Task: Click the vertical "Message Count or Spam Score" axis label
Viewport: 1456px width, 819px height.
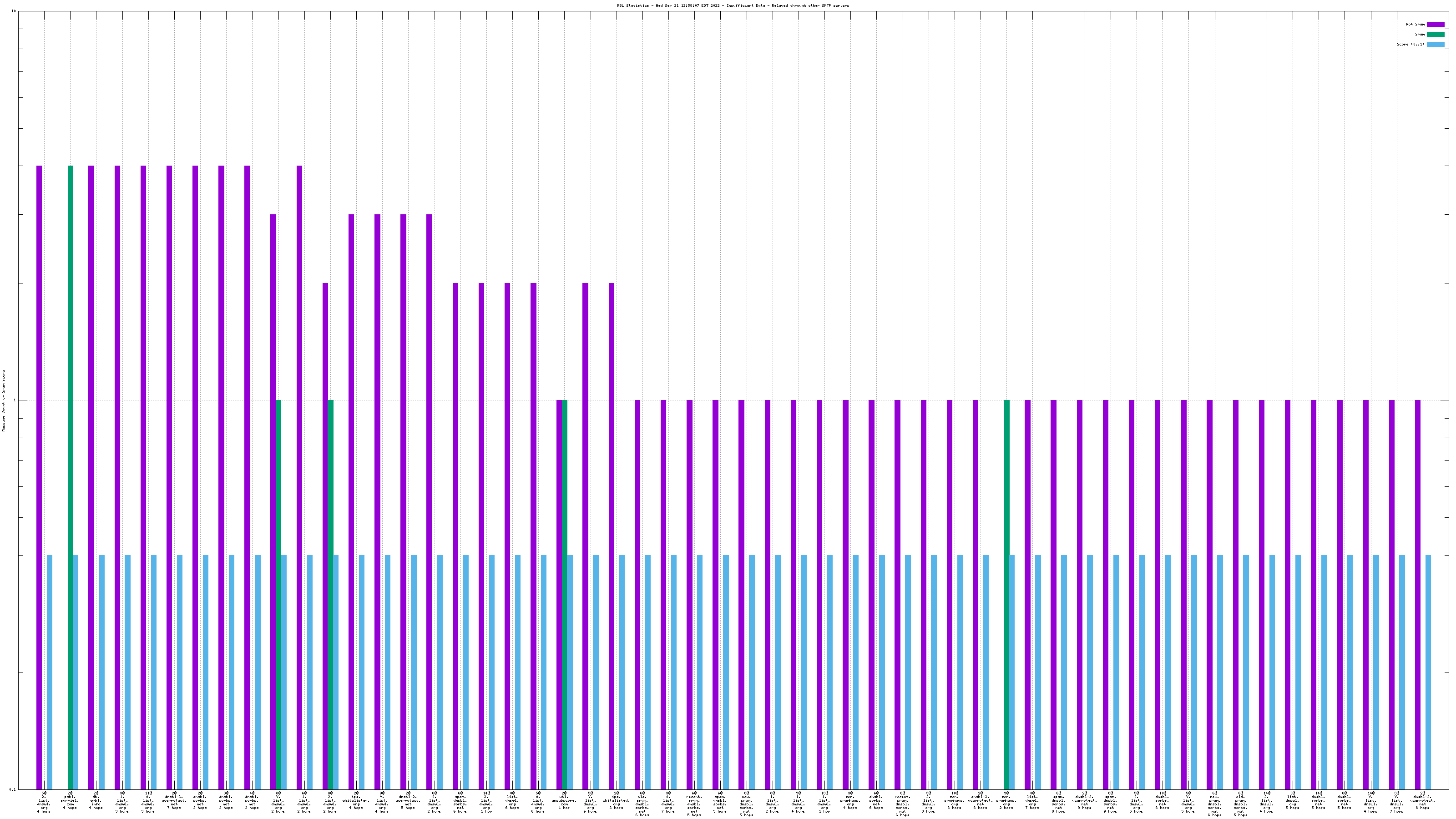Action: pos(3,400)
